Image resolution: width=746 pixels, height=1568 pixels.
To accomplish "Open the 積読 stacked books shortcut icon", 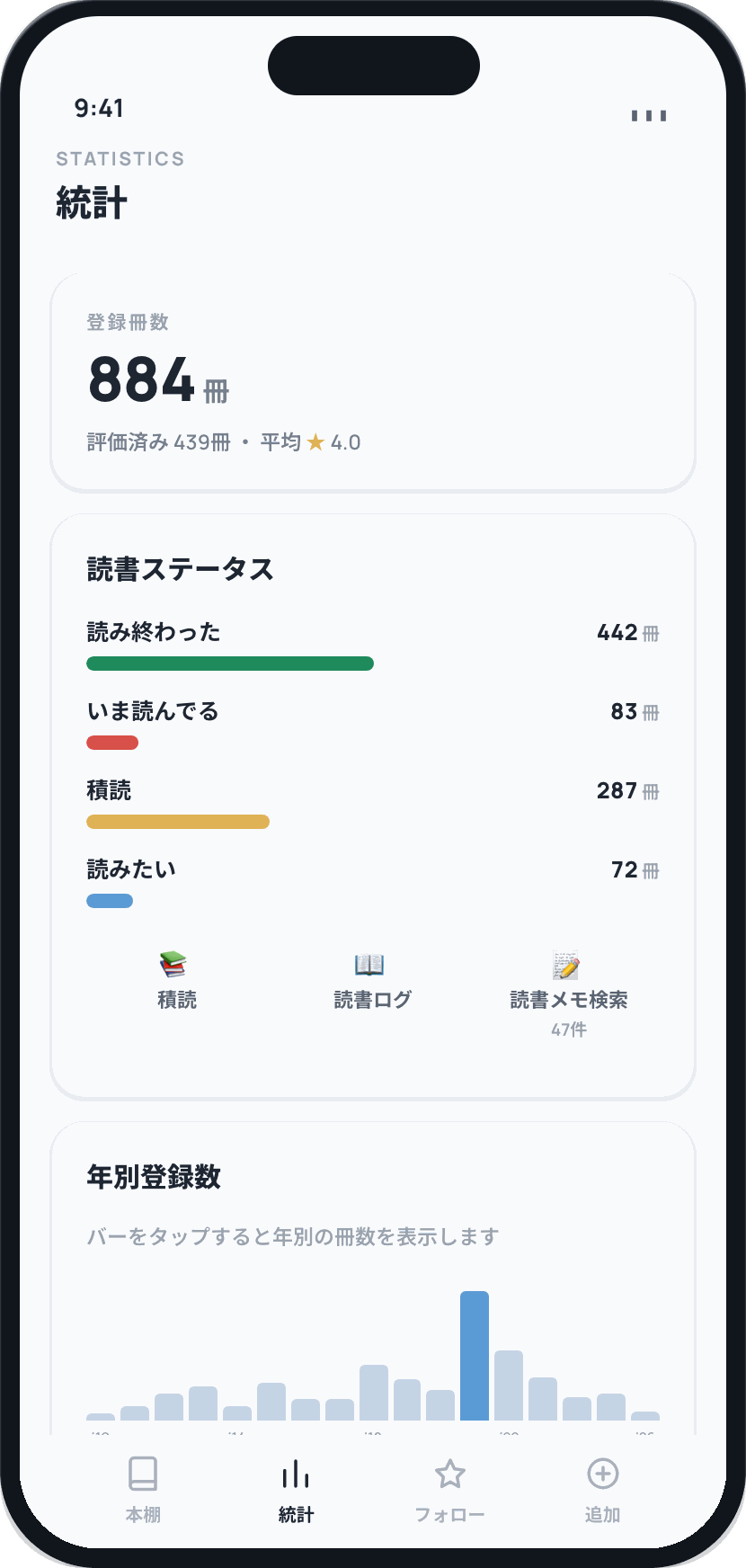I will 173,965.
